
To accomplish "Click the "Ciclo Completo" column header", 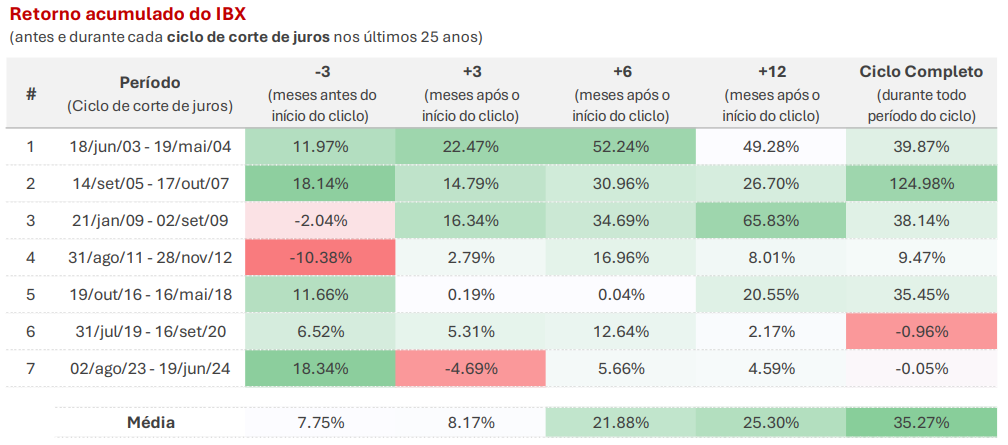I will tap(921, 72).
